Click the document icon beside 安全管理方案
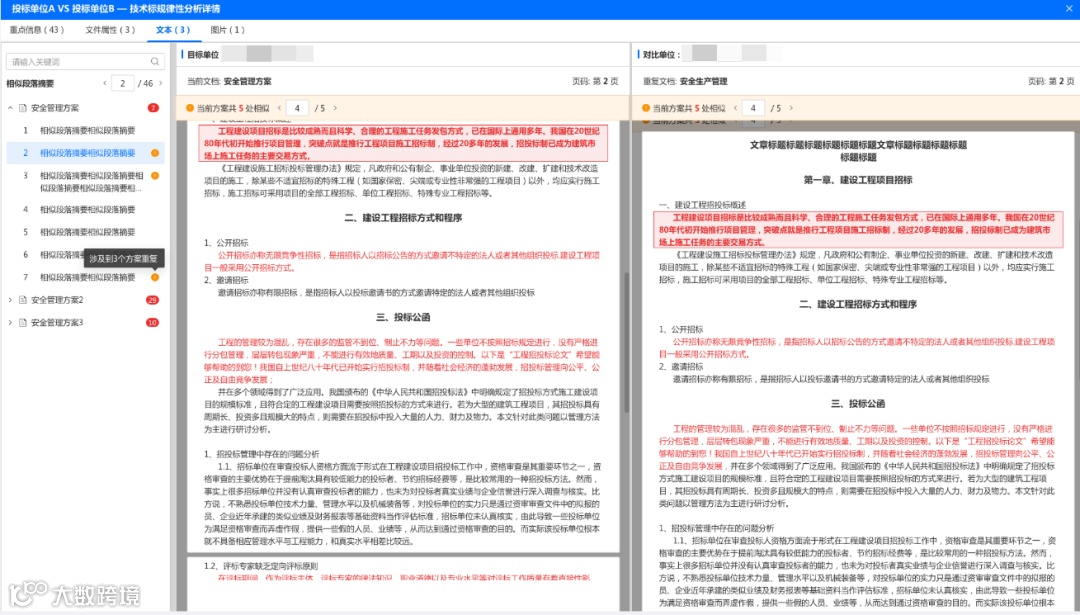This screenshot has height=615, width=1080. click(23, 108)
